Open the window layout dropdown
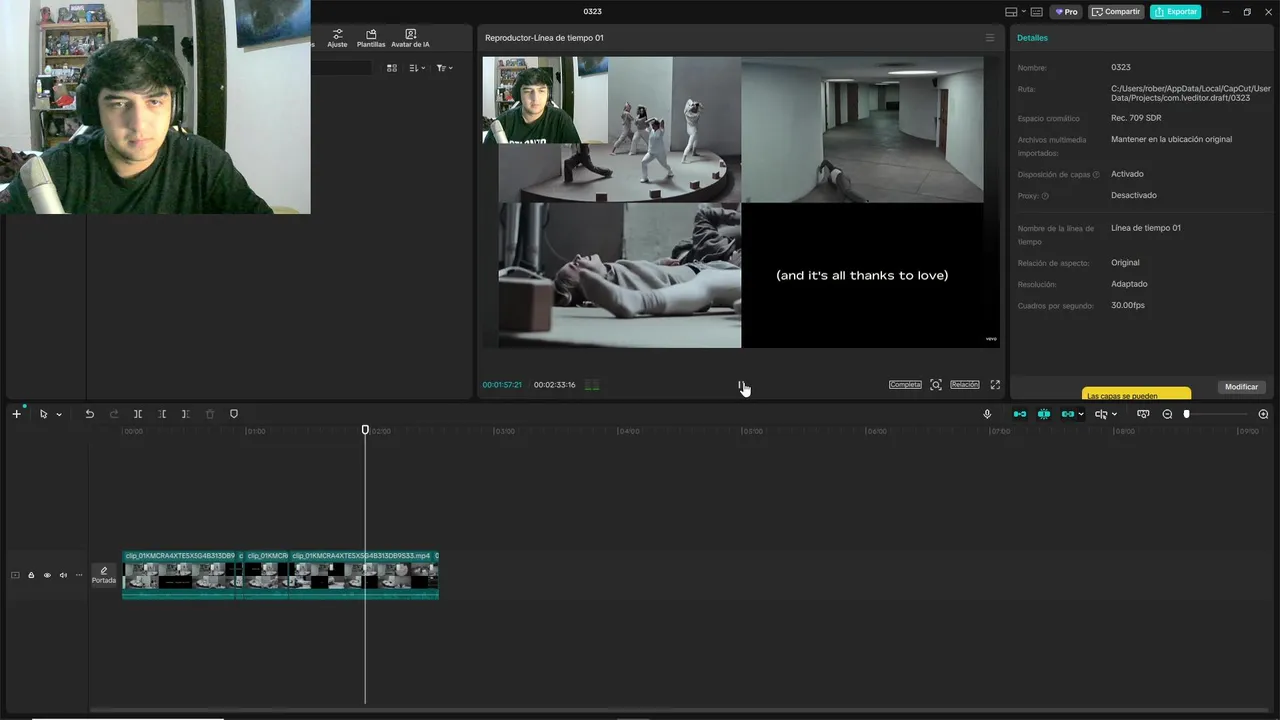1280x720 pixels. (x=1015, y=12)
